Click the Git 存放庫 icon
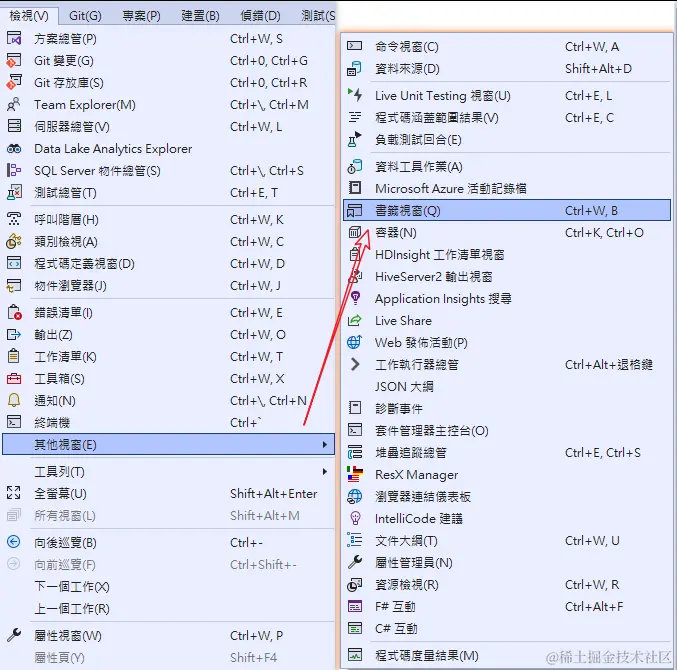The image size is (677, 670). click(14, 82)
